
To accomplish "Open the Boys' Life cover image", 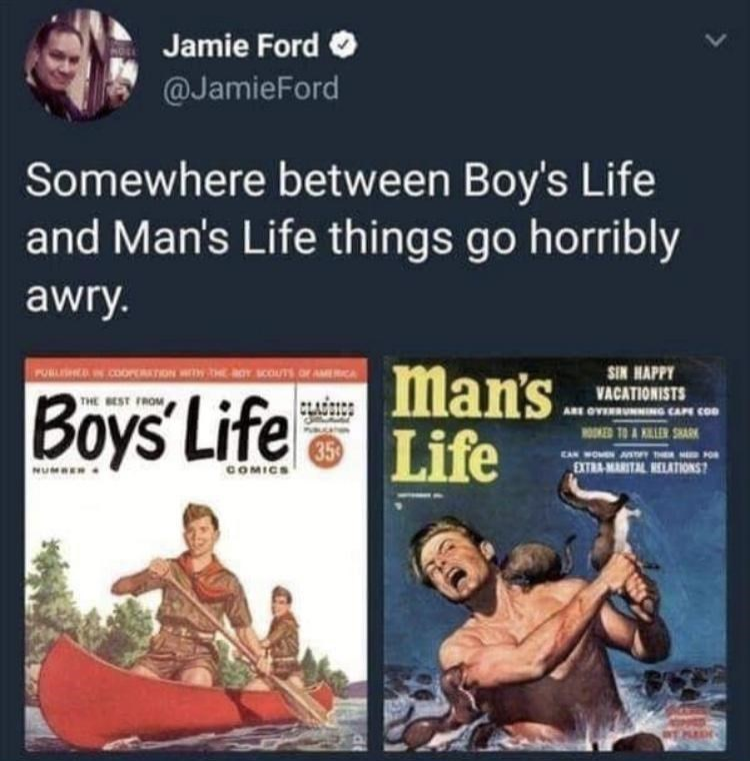I will (195, 553).
